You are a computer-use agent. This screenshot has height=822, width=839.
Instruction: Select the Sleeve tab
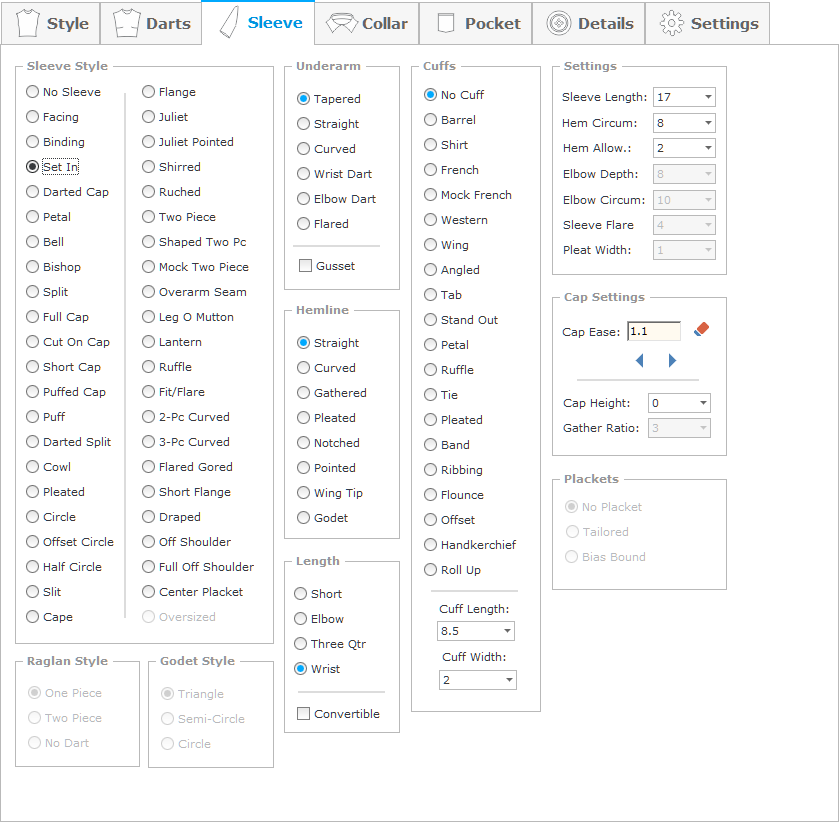point(258,22)
